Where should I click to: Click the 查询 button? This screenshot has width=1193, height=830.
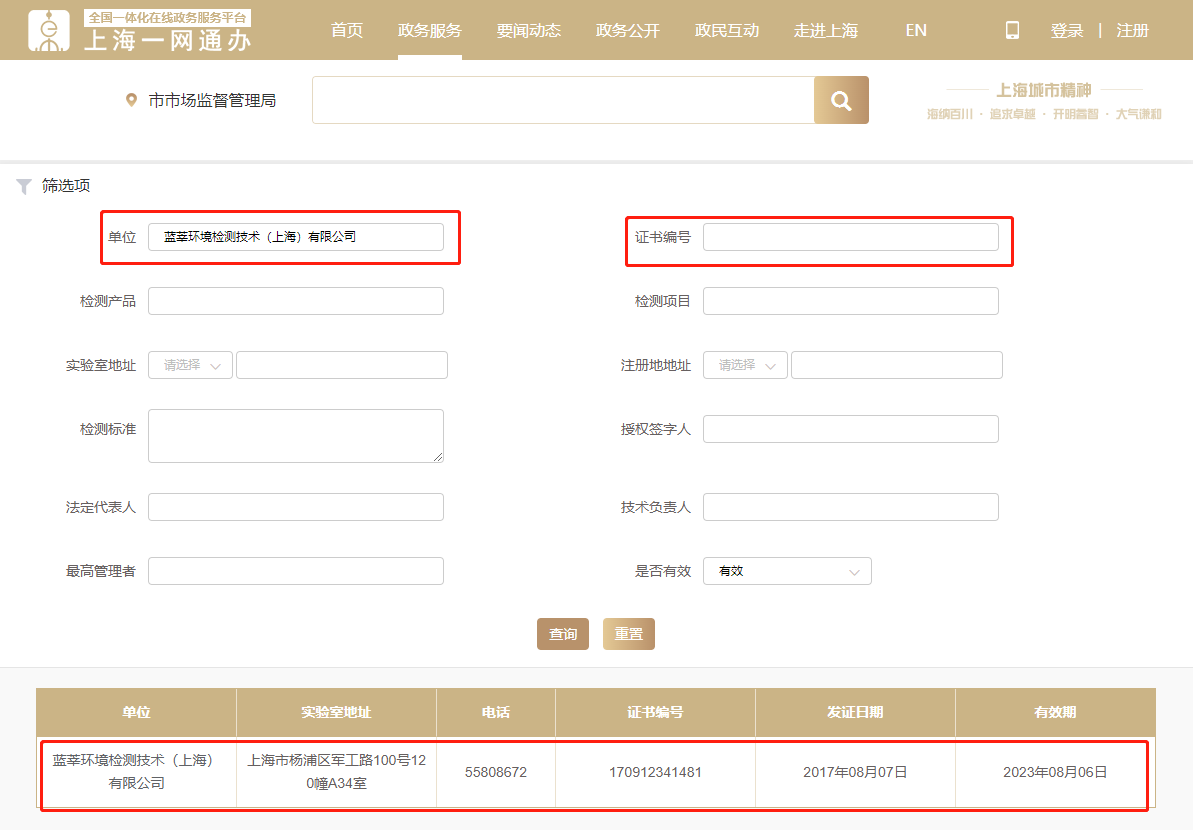563,634
